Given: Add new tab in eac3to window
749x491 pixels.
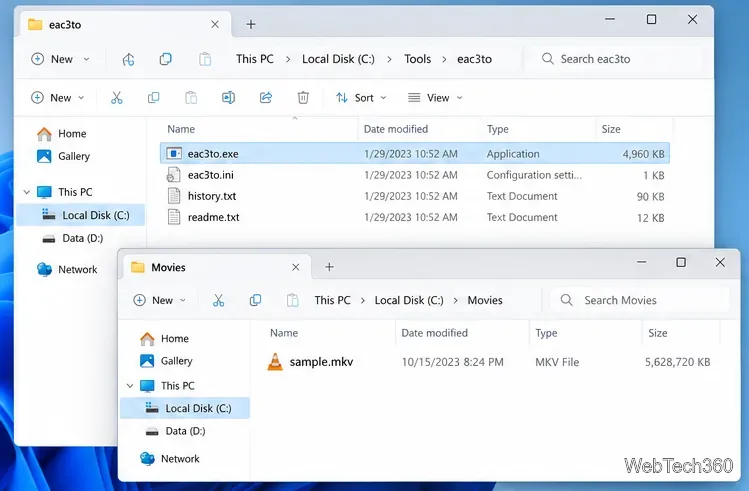Looking at the screenshot, I should click(x=251, y=24).
